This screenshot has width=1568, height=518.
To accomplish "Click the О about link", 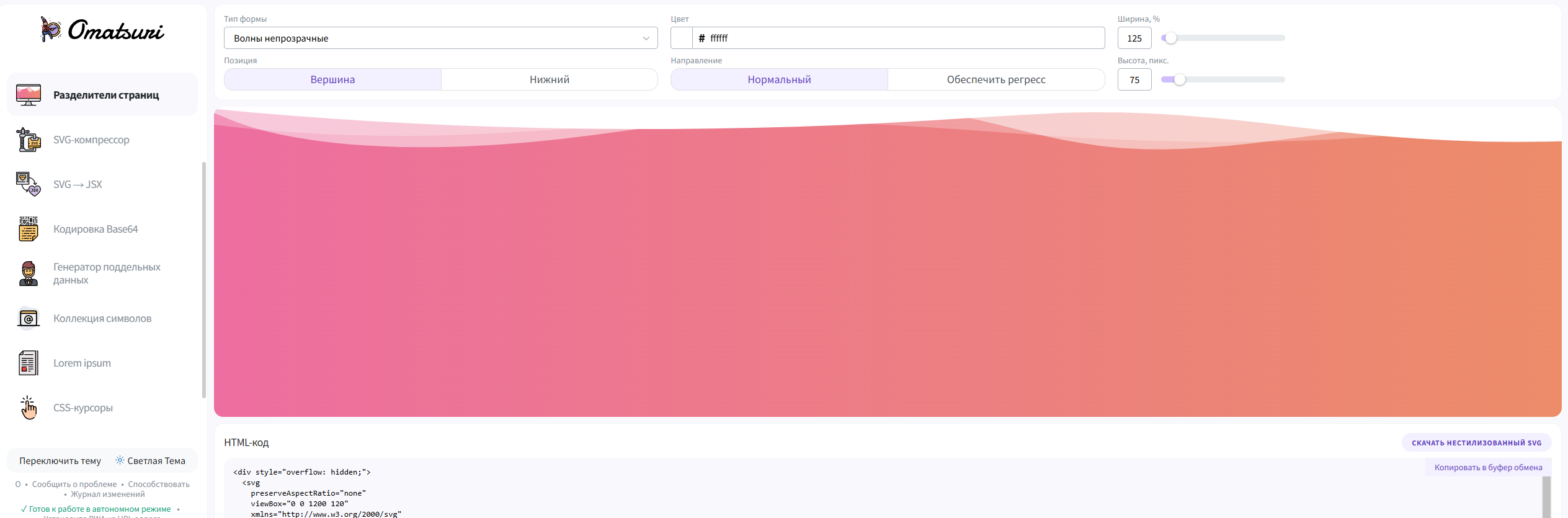I will [18, 484].
